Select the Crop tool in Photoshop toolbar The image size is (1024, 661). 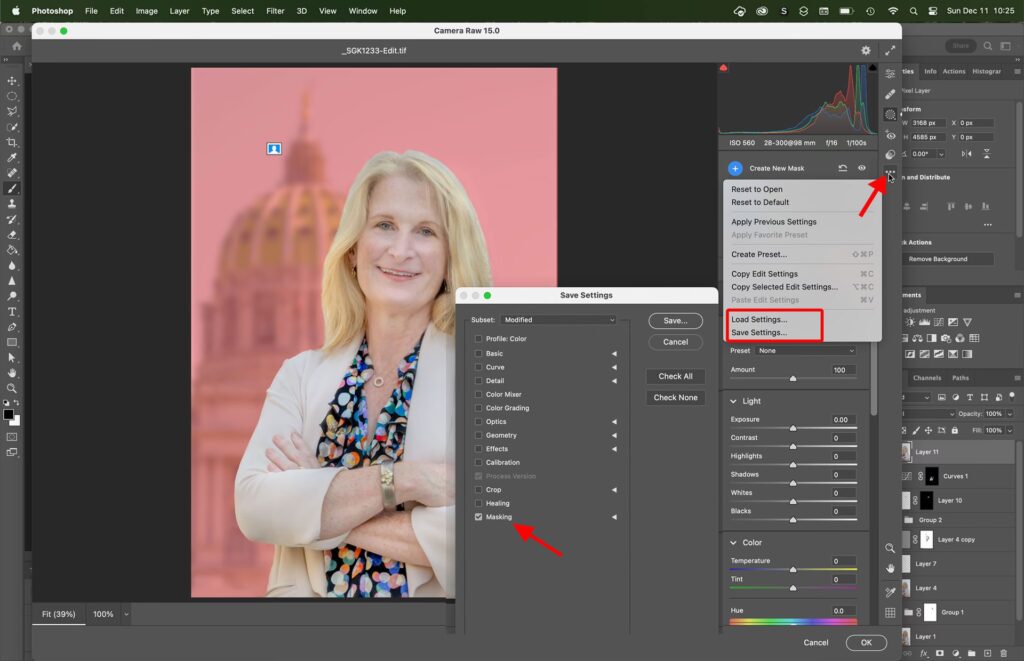pos(12,143)
